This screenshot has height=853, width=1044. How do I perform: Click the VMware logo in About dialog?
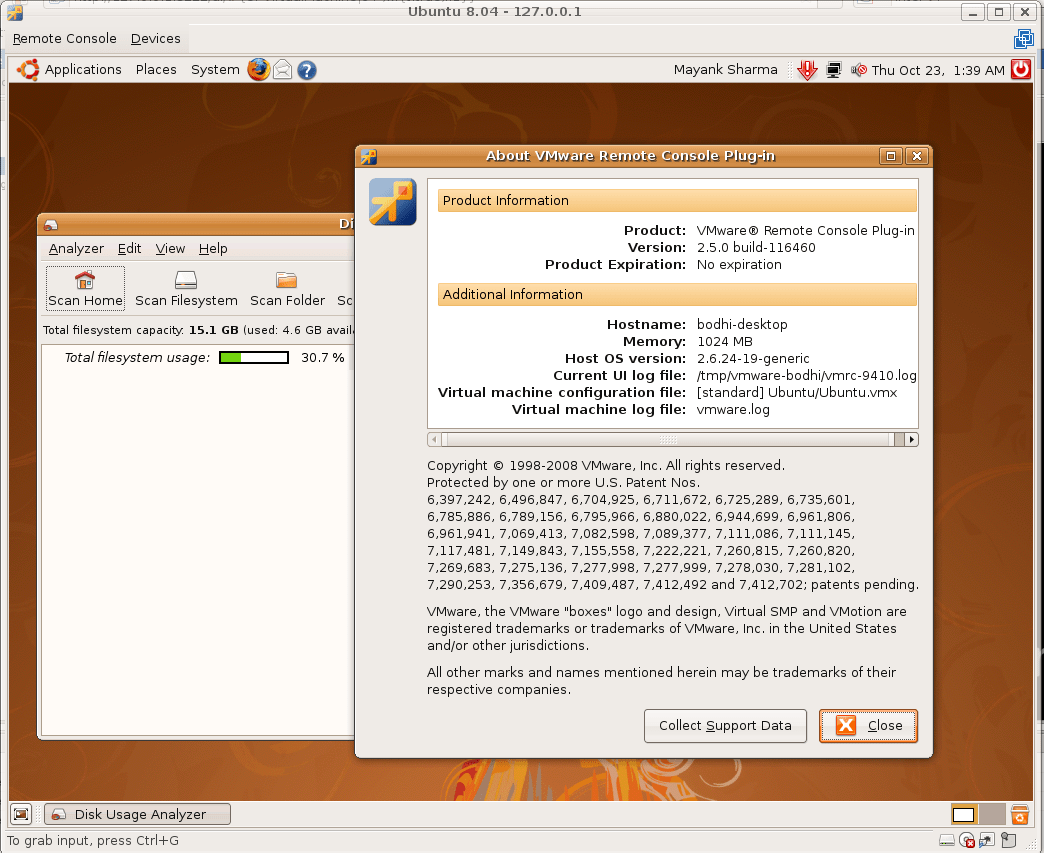(393, 202)
